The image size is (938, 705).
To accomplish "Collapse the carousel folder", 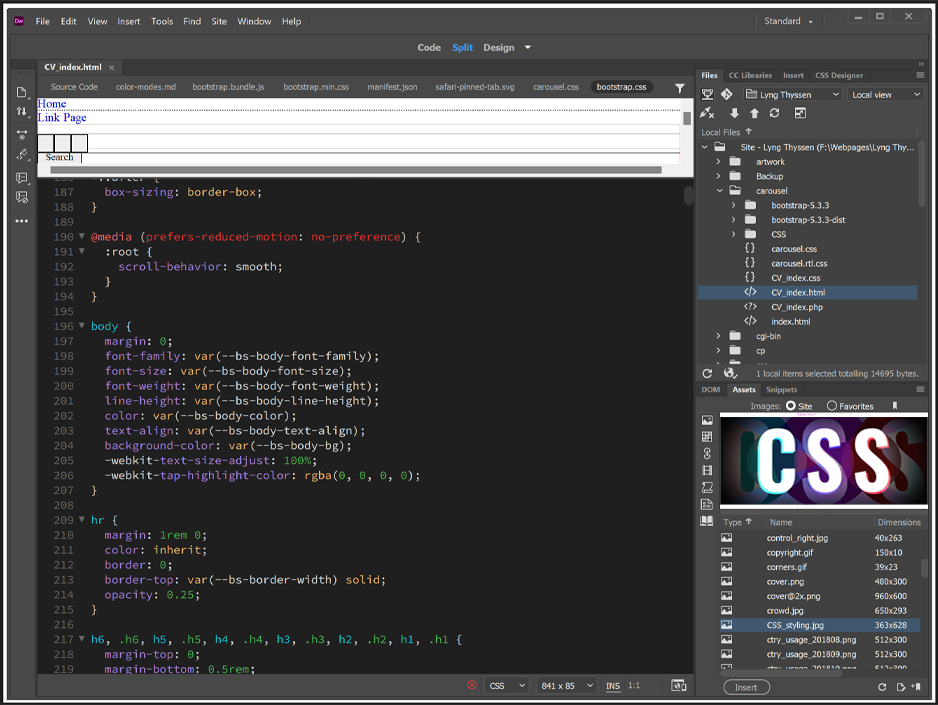I will pyautogui.click(x=718, y=191).
